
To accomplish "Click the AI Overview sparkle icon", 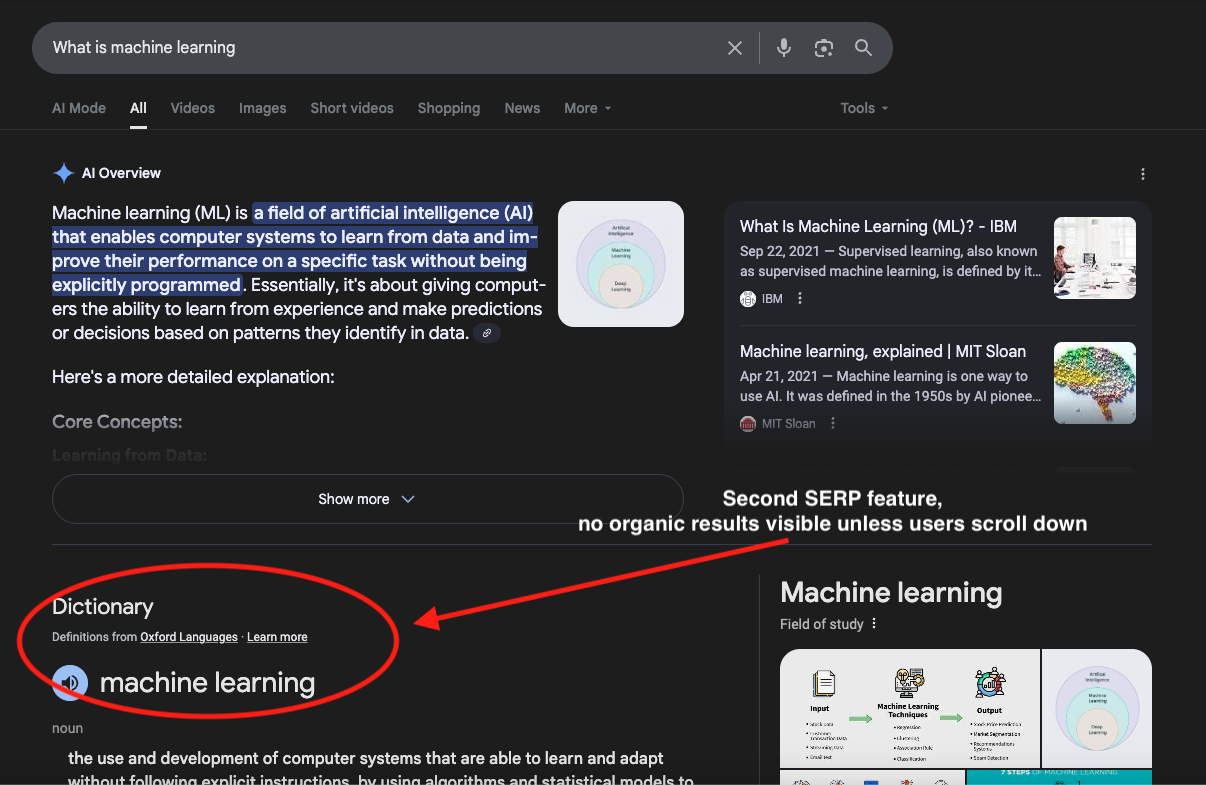I will 63,172.
